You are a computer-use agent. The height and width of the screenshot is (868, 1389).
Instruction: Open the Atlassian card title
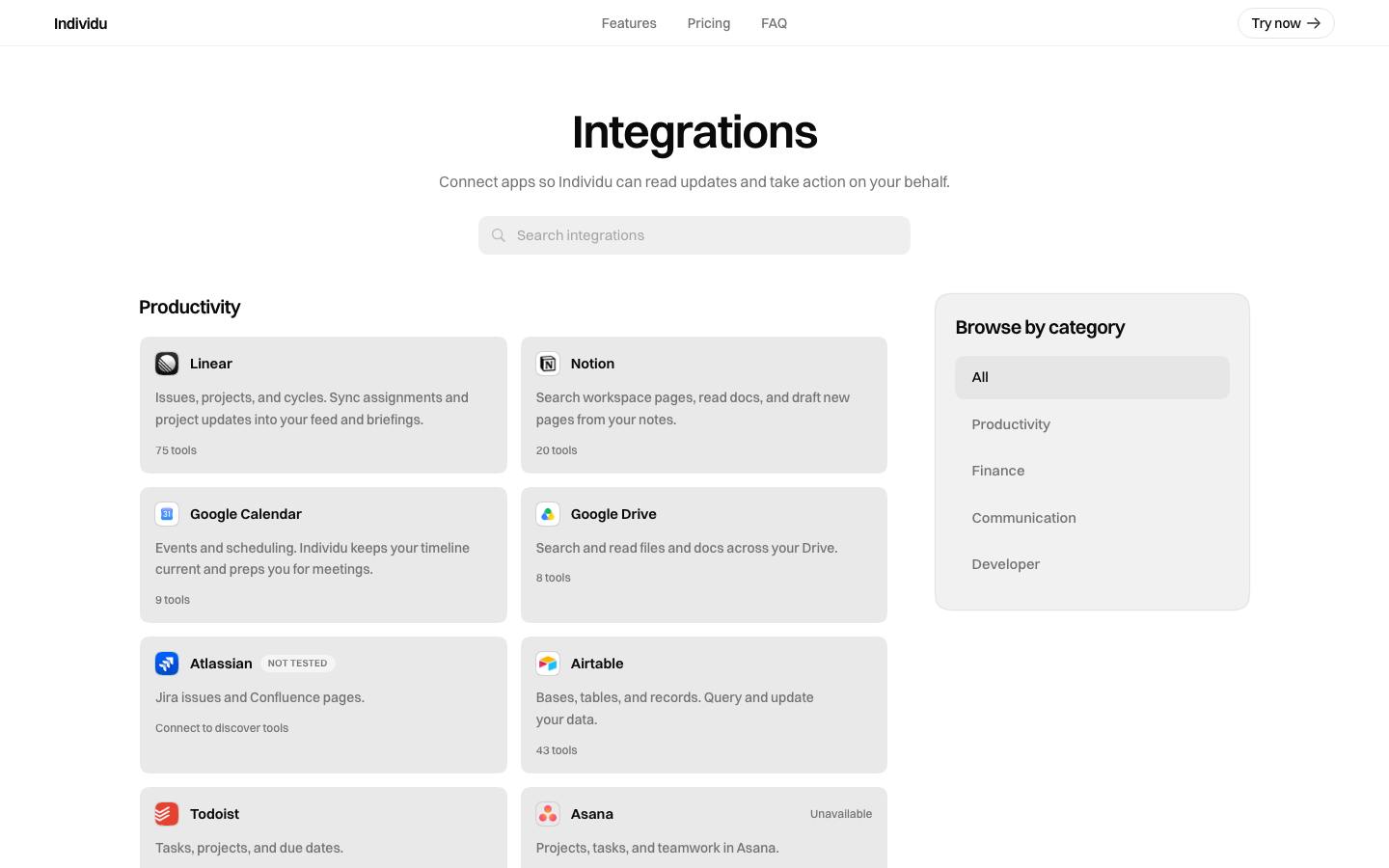pos(221,664)
